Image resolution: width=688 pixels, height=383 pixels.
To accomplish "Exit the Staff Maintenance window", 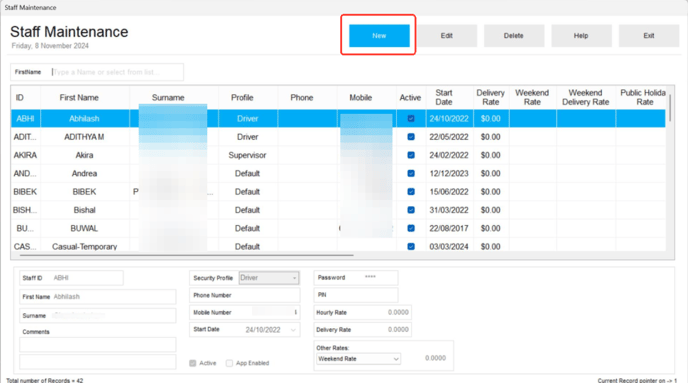I will pyautogui.click(x=649, y=36).
